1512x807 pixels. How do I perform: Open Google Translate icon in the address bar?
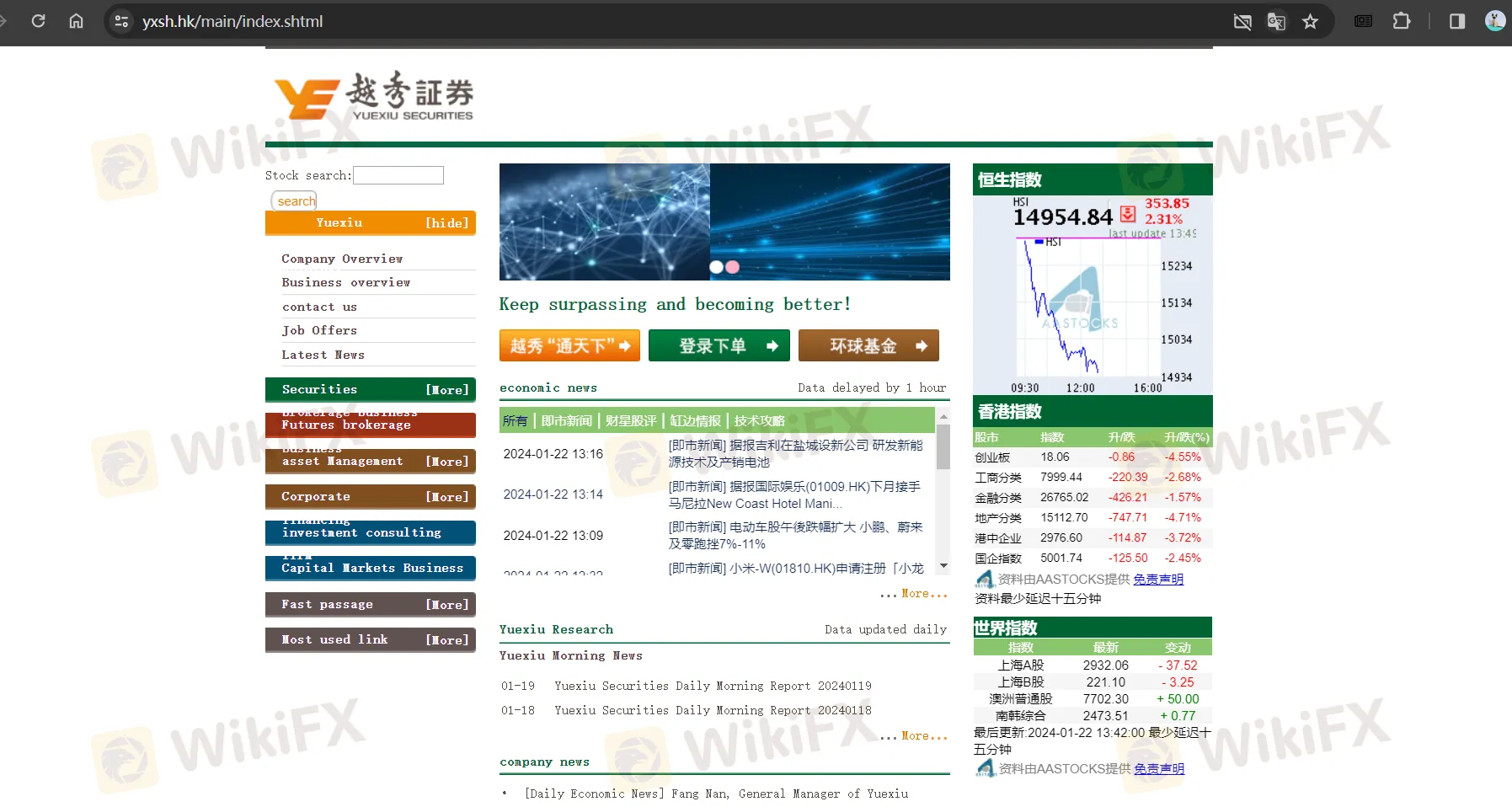1275,21
